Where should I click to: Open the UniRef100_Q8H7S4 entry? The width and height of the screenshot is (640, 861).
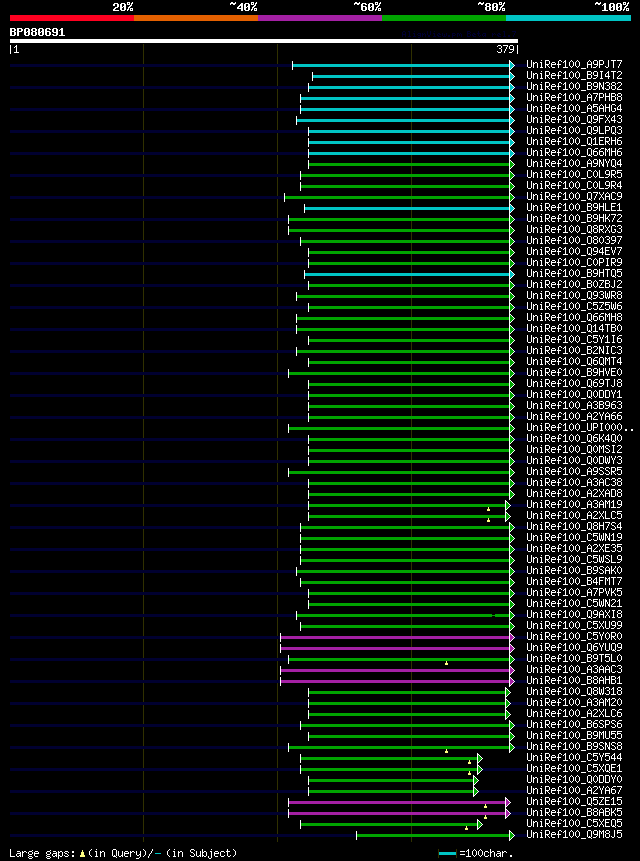[574, 527]
